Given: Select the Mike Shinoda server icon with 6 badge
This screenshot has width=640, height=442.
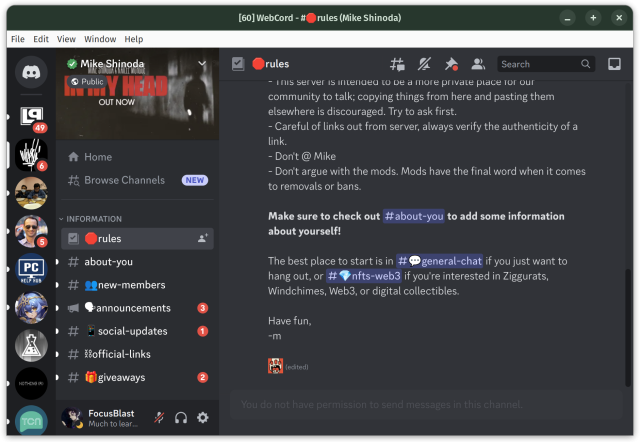Looking at the screenshot, I should pos(31,155).
